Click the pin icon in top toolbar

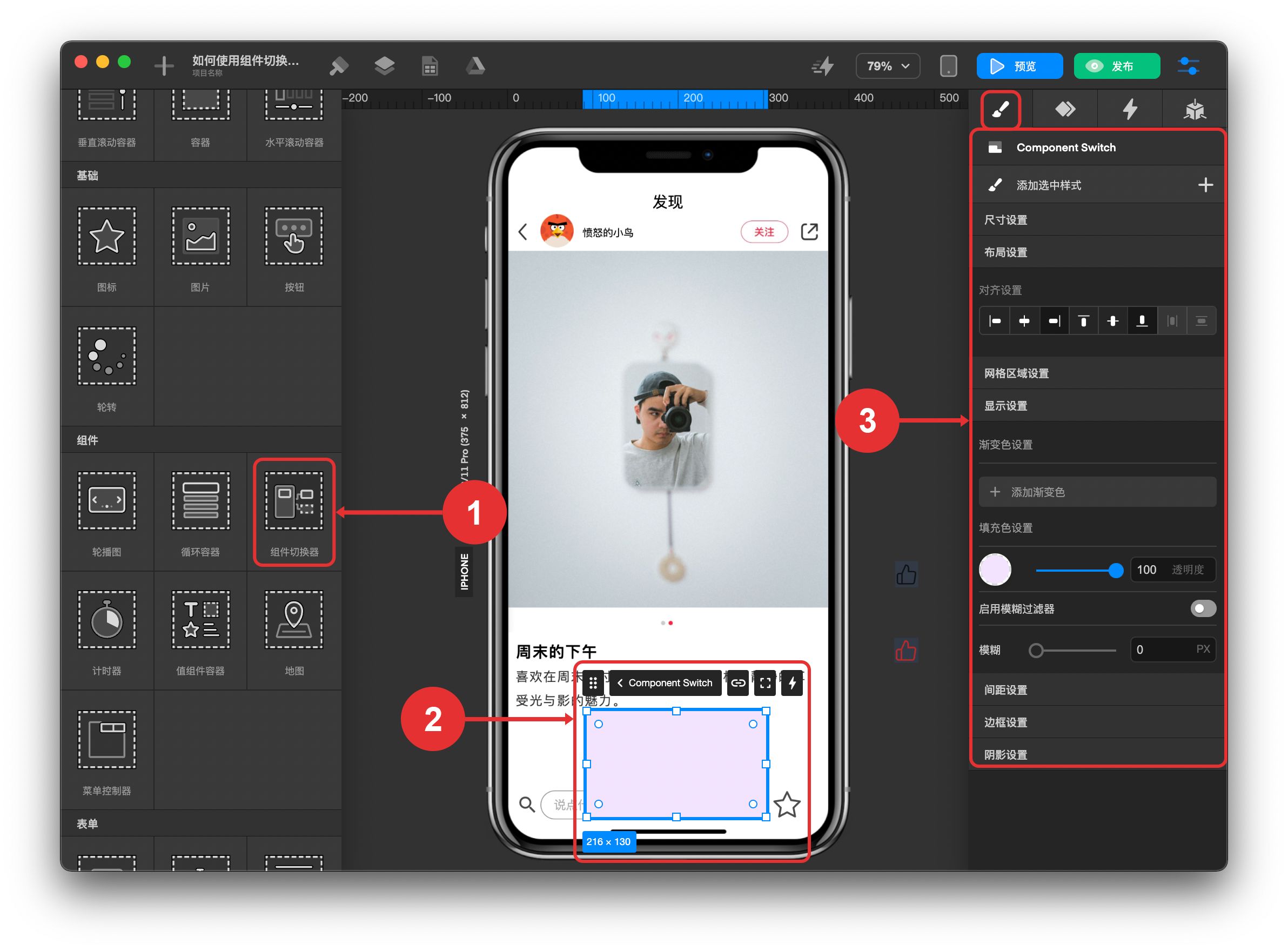(x=339, y=66)
